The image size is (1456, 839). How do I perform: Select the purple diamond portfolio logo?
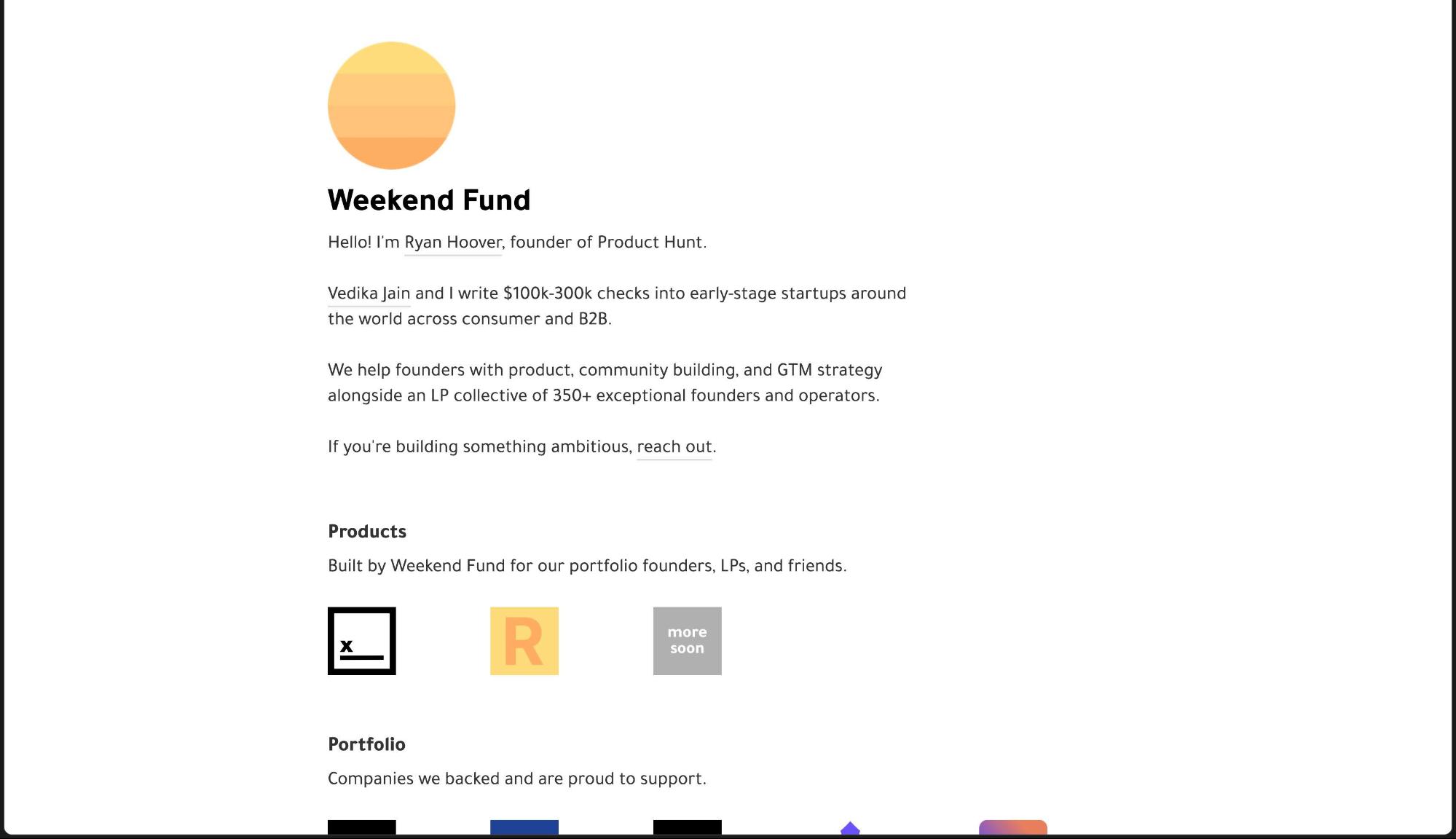(x=849, y=829)
